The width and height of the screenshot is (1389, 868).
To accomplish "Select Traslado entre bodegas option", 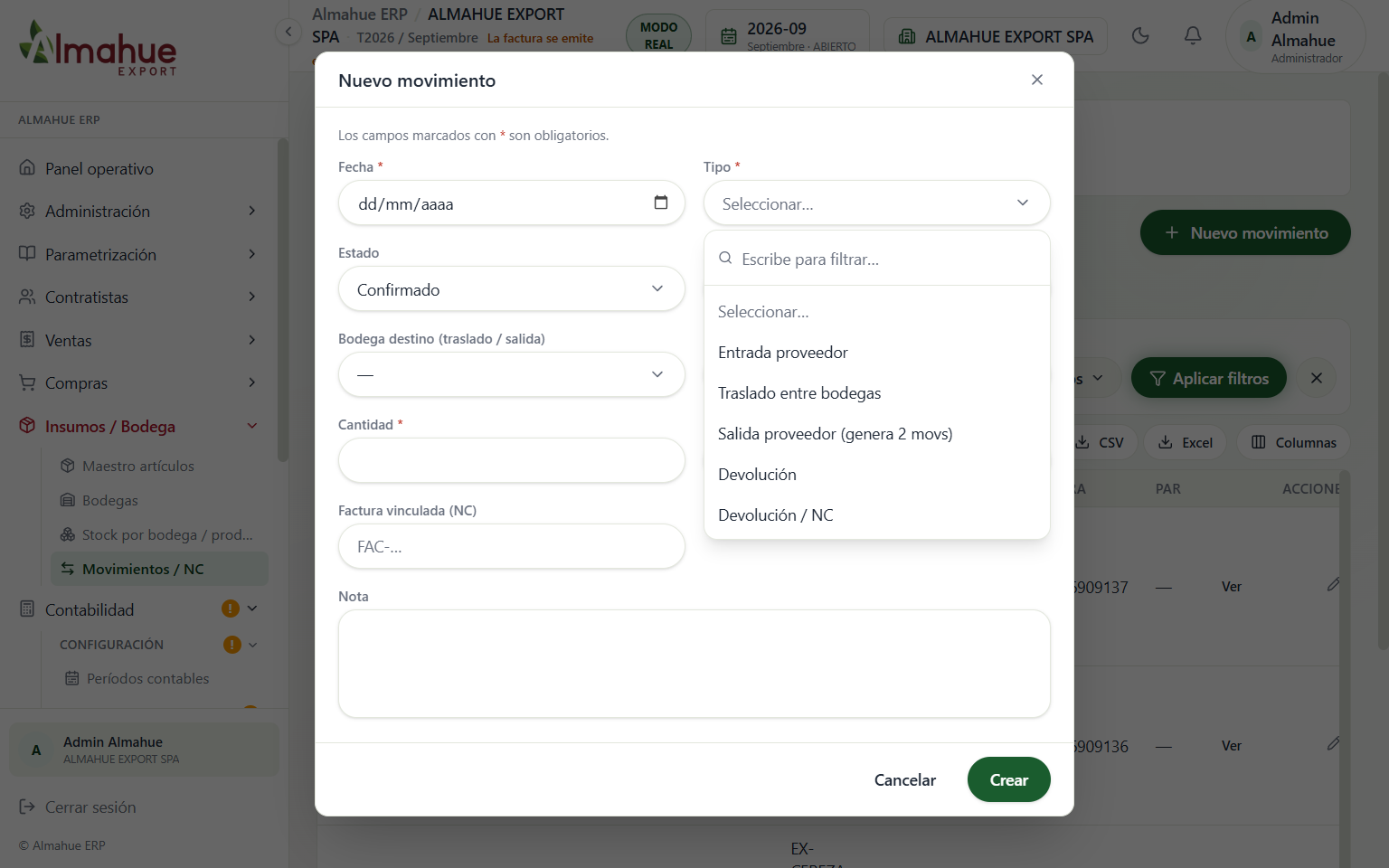I will [x=876, y=393].
